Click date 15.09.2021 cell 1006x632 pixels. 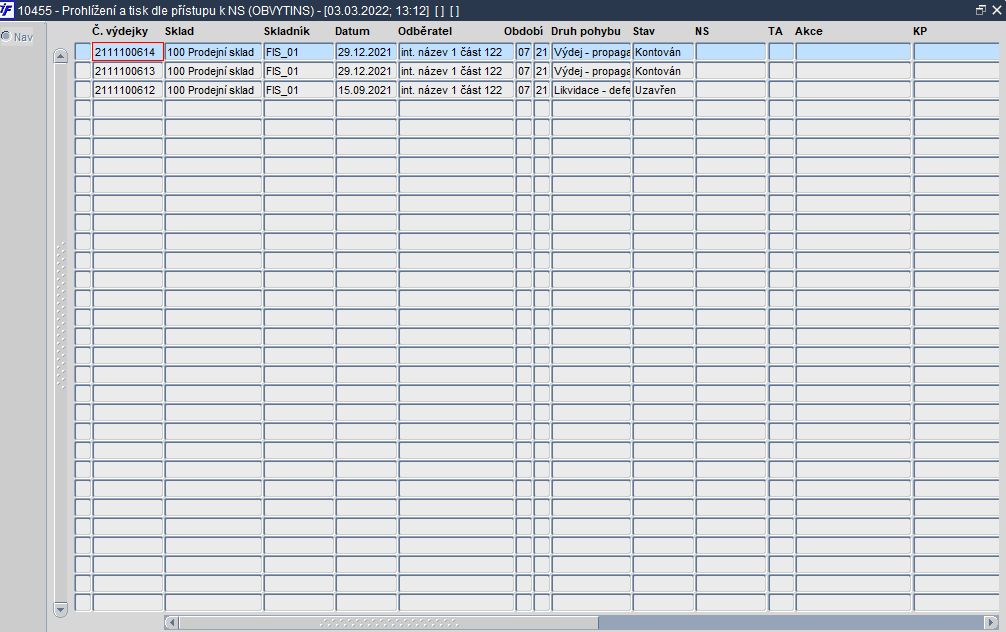point(366,90)
